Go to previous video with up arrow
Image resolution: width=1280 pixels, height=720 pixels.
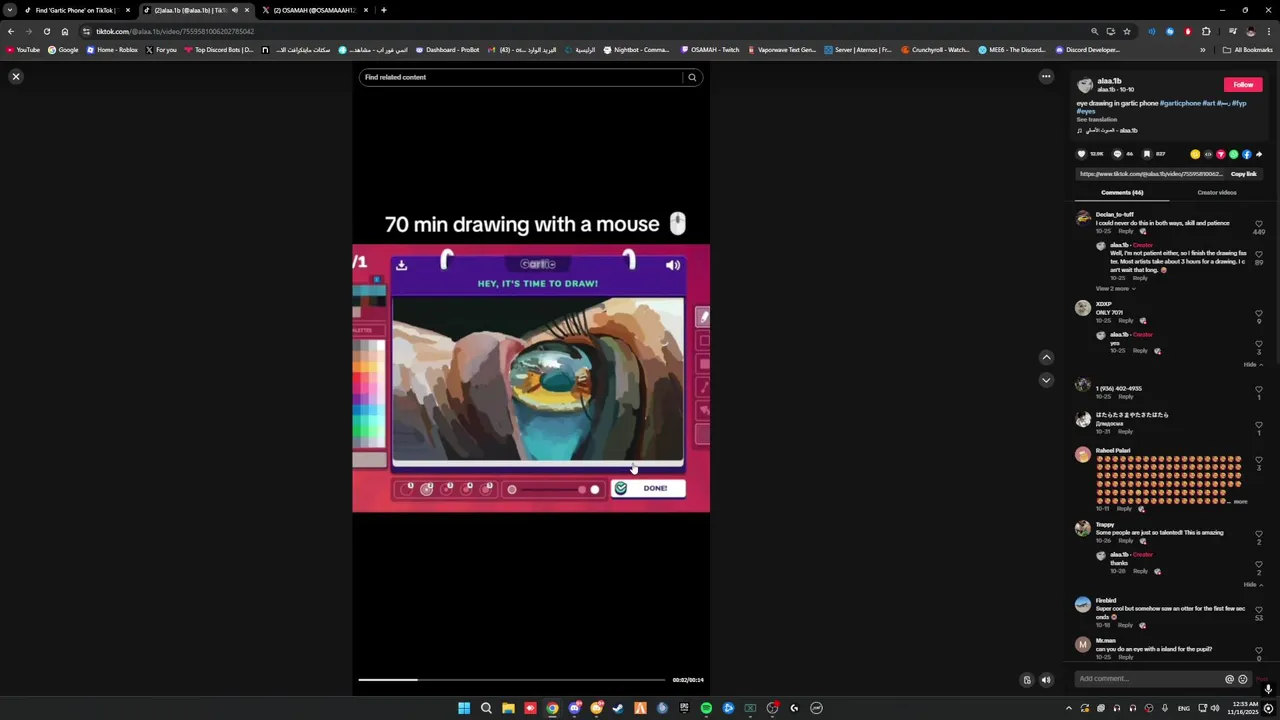(1046, 357)
